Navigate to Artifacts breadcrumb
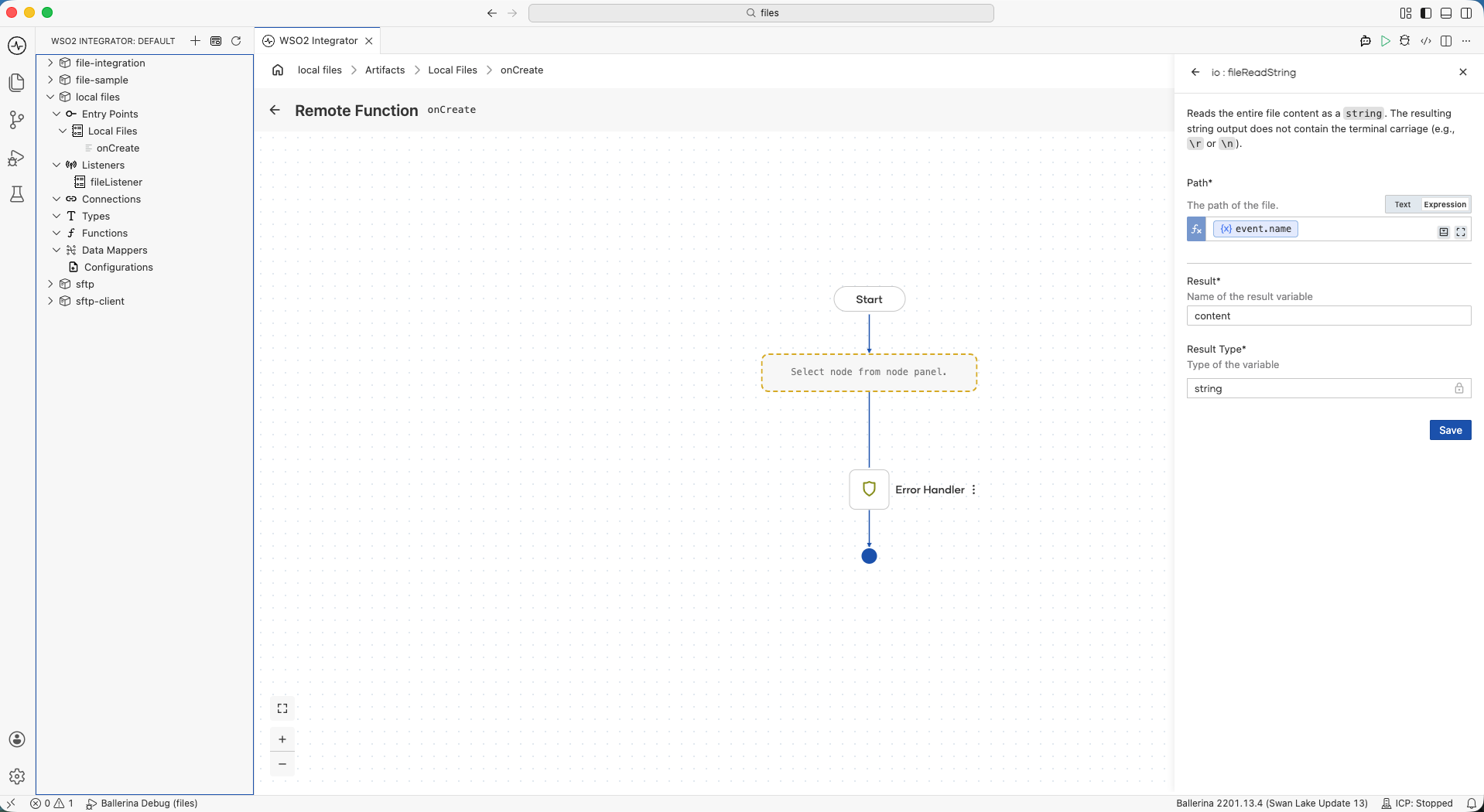 pyautogui.click(x=385, y=70)
